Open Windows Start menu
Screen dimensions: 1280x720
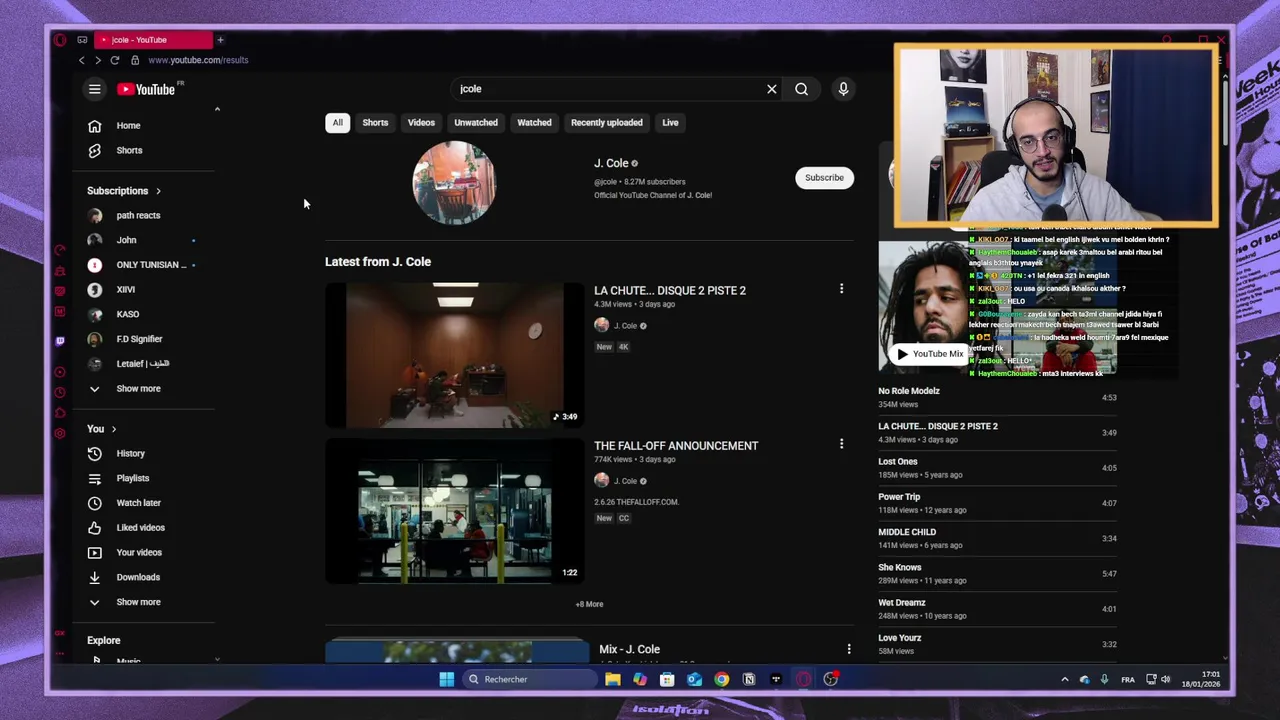pos(446,679)
